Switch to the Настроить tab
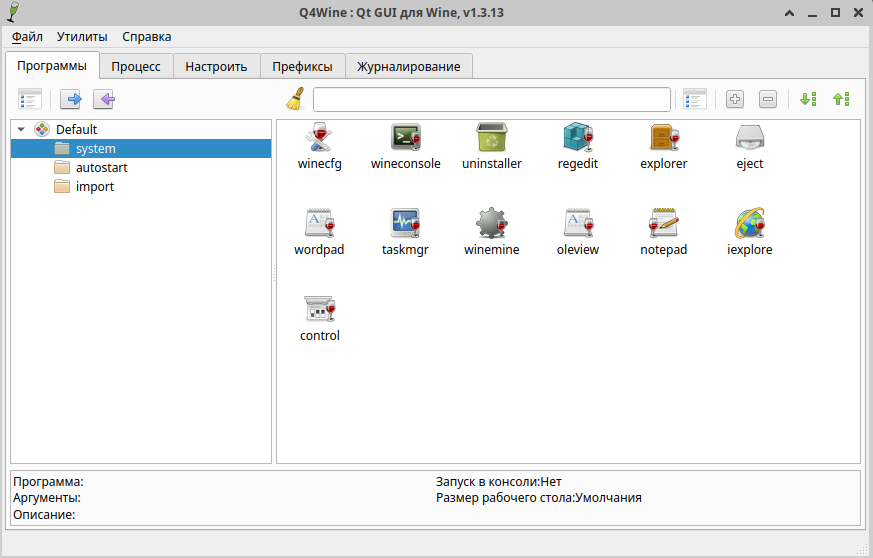 point(217,67)
